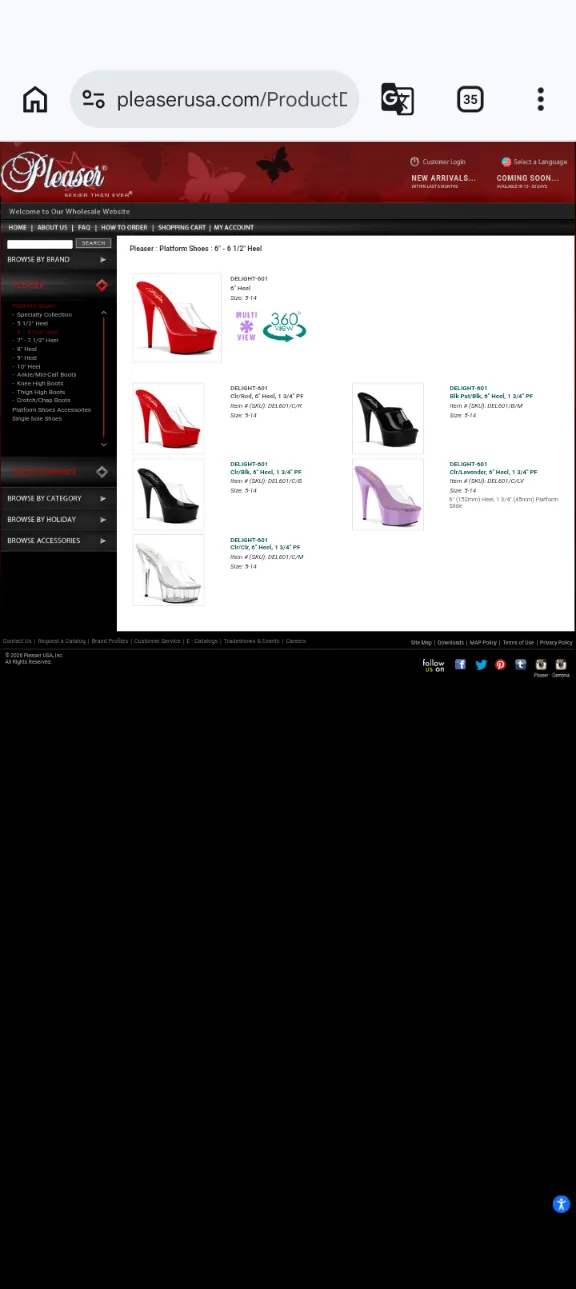
Task: Open the Pinterest follow icon
Action: coord(501,664)
